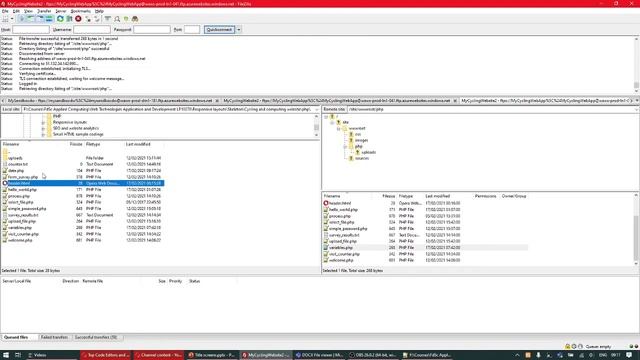Collapse remote site folder expander
This screenshot has height=360, width=640.
pos(332,122)
